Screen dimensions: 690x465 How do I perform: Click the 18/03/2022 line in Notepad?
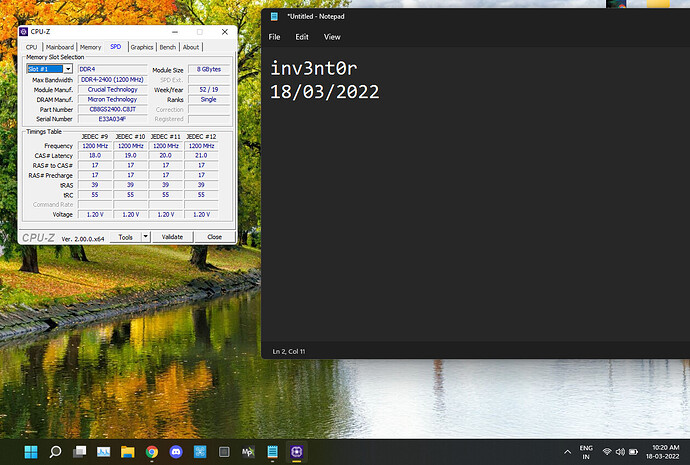coord(324,92)
